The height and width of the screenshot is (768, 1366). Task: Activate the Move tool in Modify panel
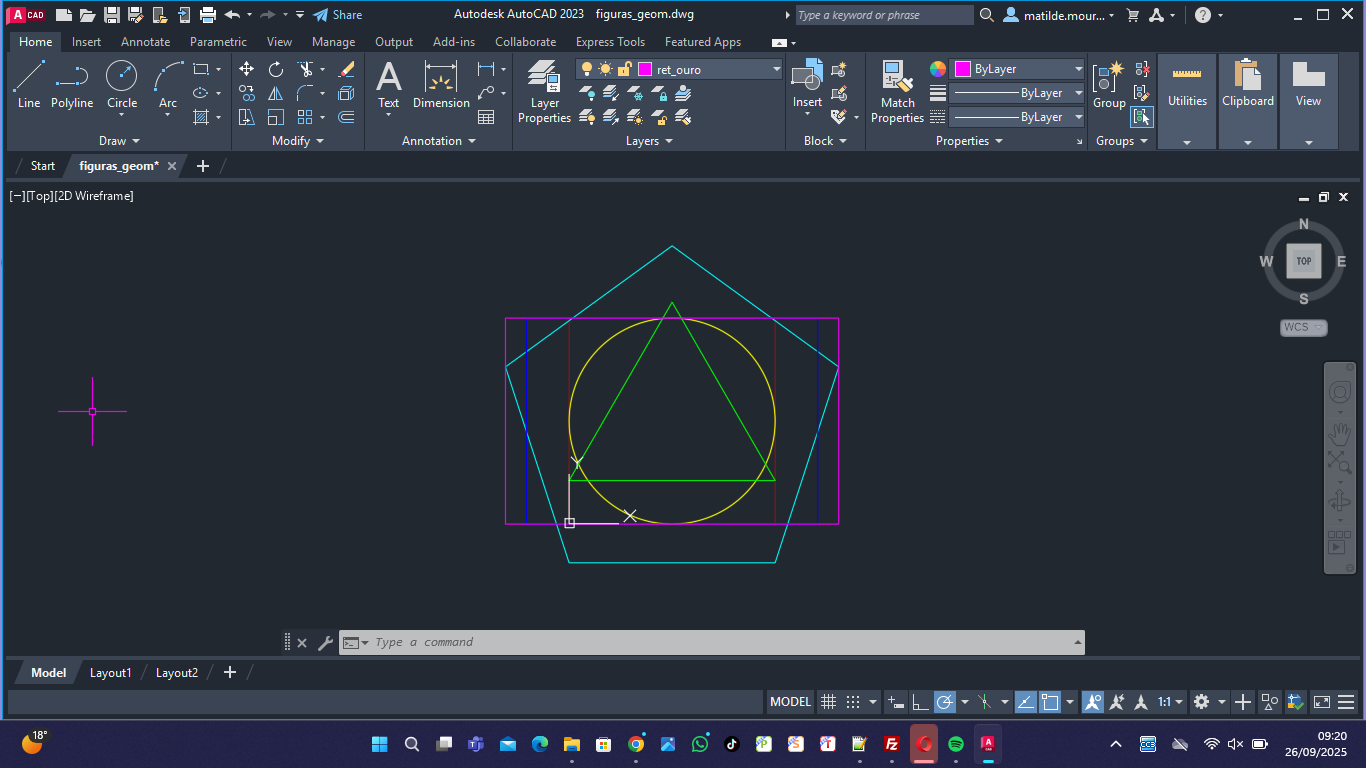[x=246, y=69]
